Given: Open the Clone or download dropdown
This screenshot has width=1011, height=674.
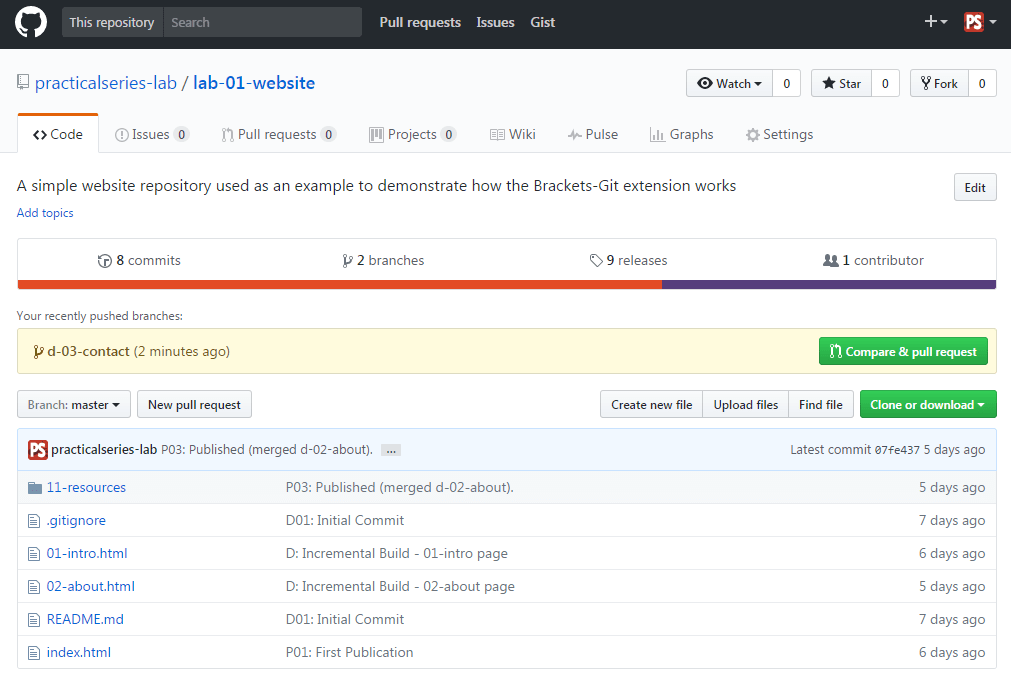Looking at the screenshot, I should (x=928, y=404).
